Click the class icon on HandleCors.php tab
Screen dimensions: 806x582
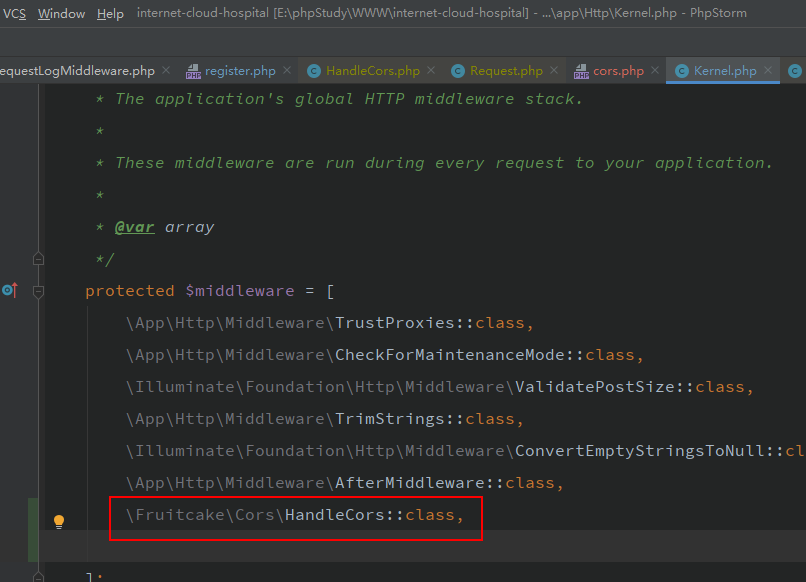click(314, 71)
